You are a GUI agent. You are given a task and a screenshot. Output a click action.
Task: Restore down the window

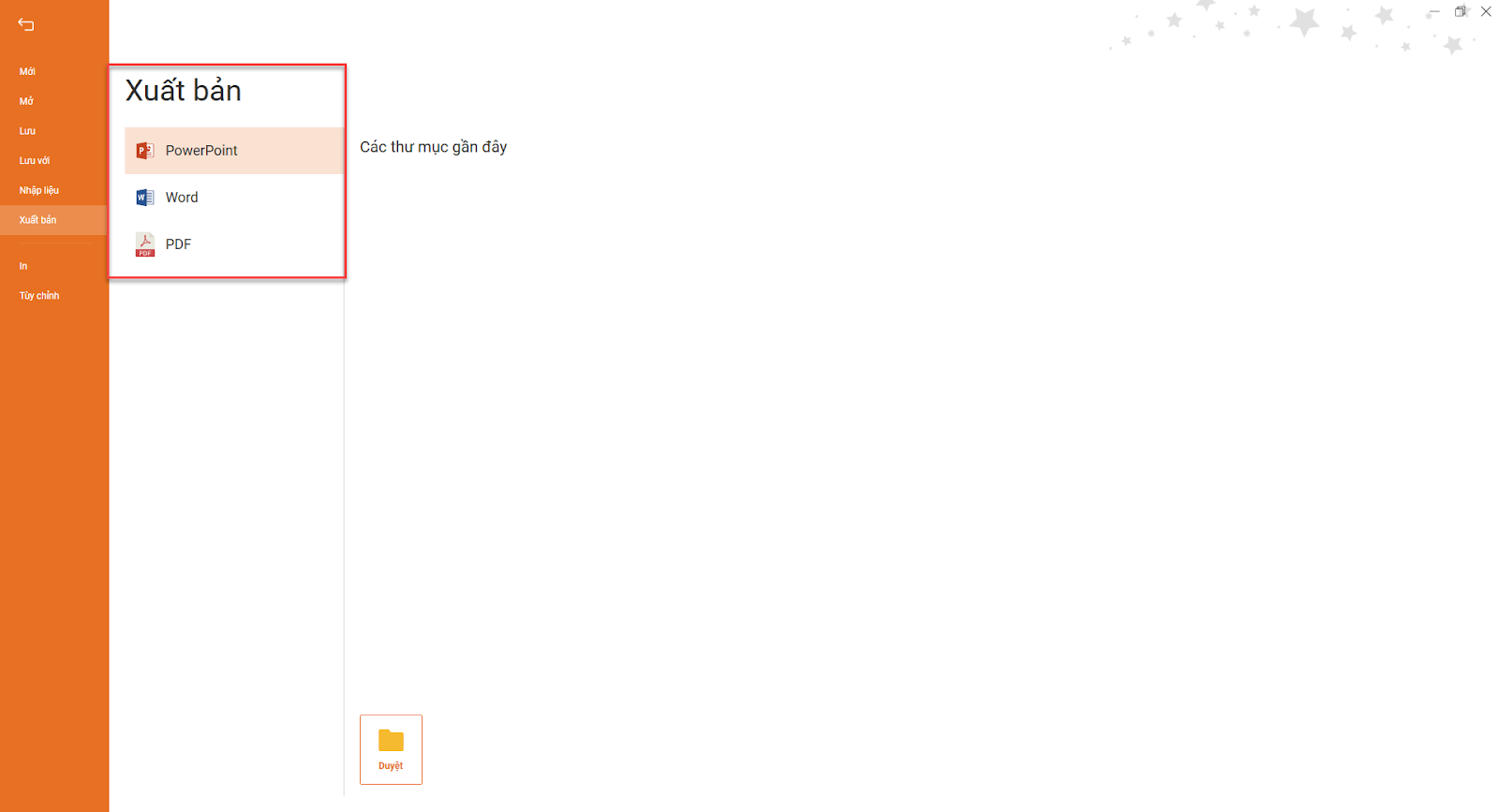click(1460, 12)
